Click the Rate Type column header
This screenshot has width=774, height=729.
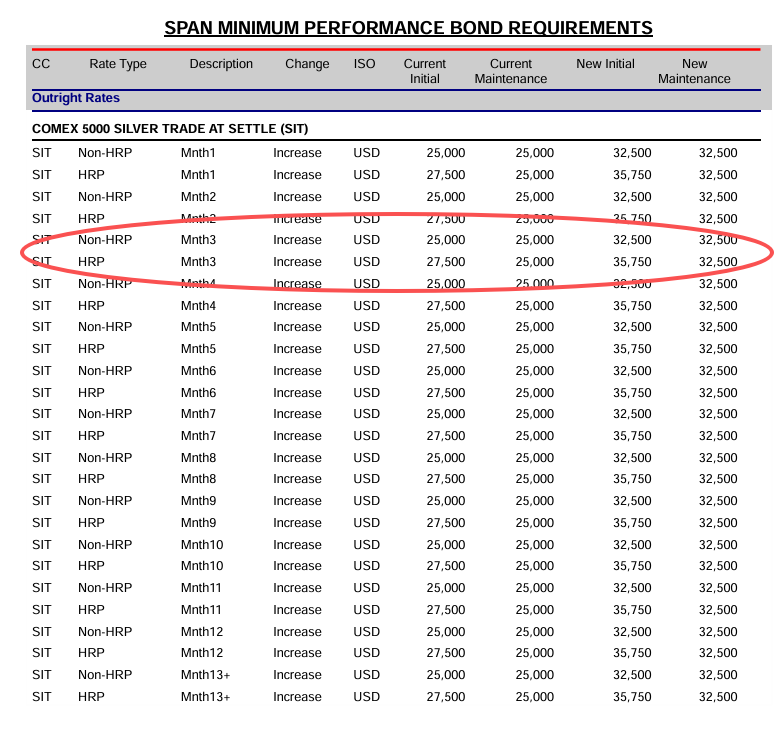118,64
